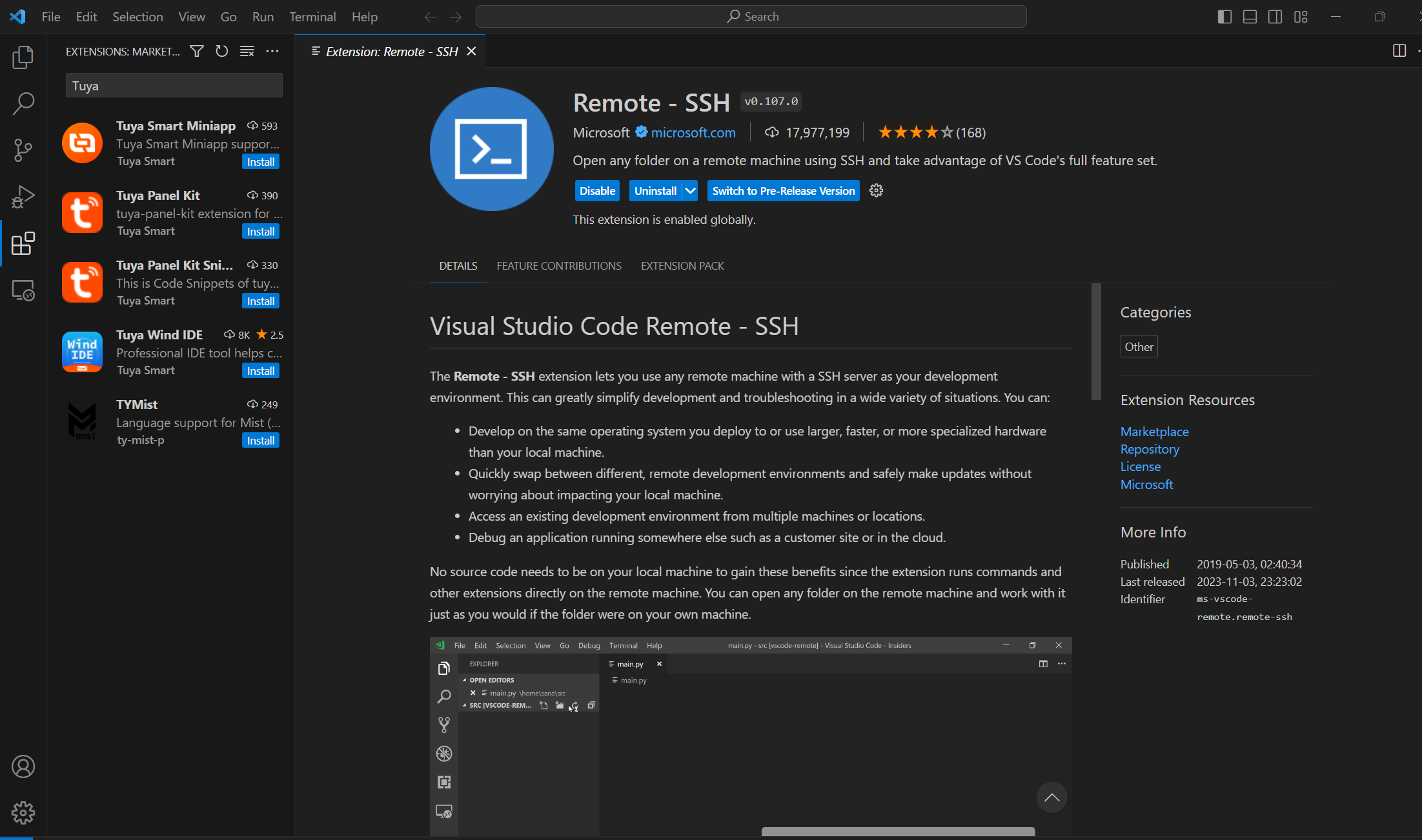Open the Terminal menu
This screenshot has width=1422, height=840.
[x=312, y=17]
